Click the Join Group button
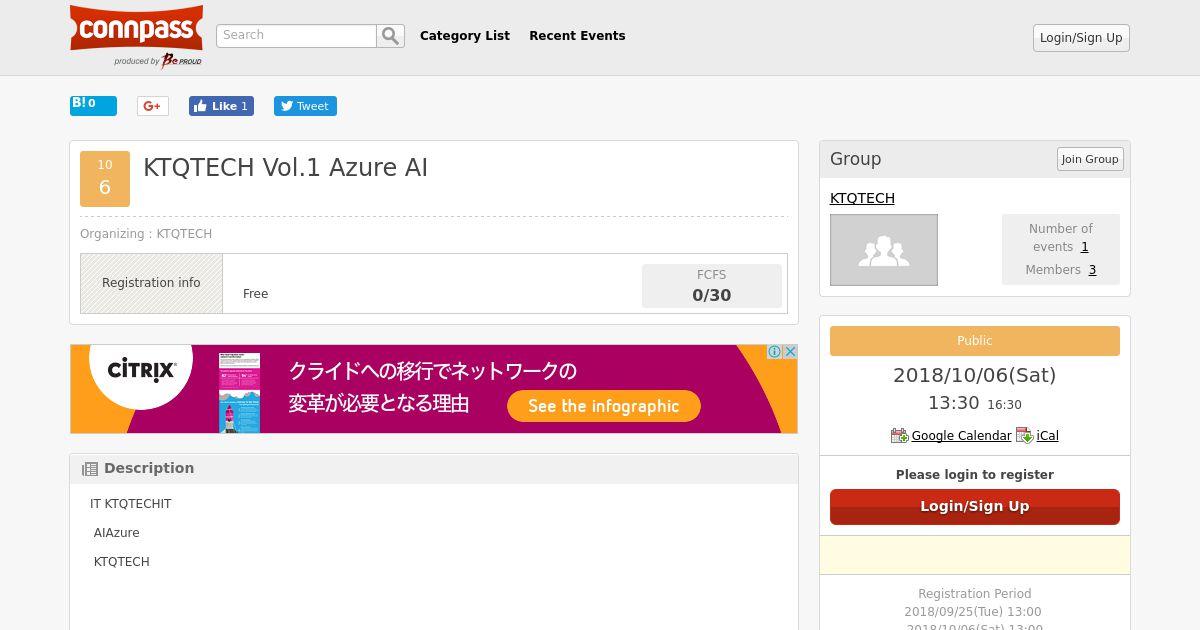The width and height of the screenshot is (1200, 630). pos(1090,159)
